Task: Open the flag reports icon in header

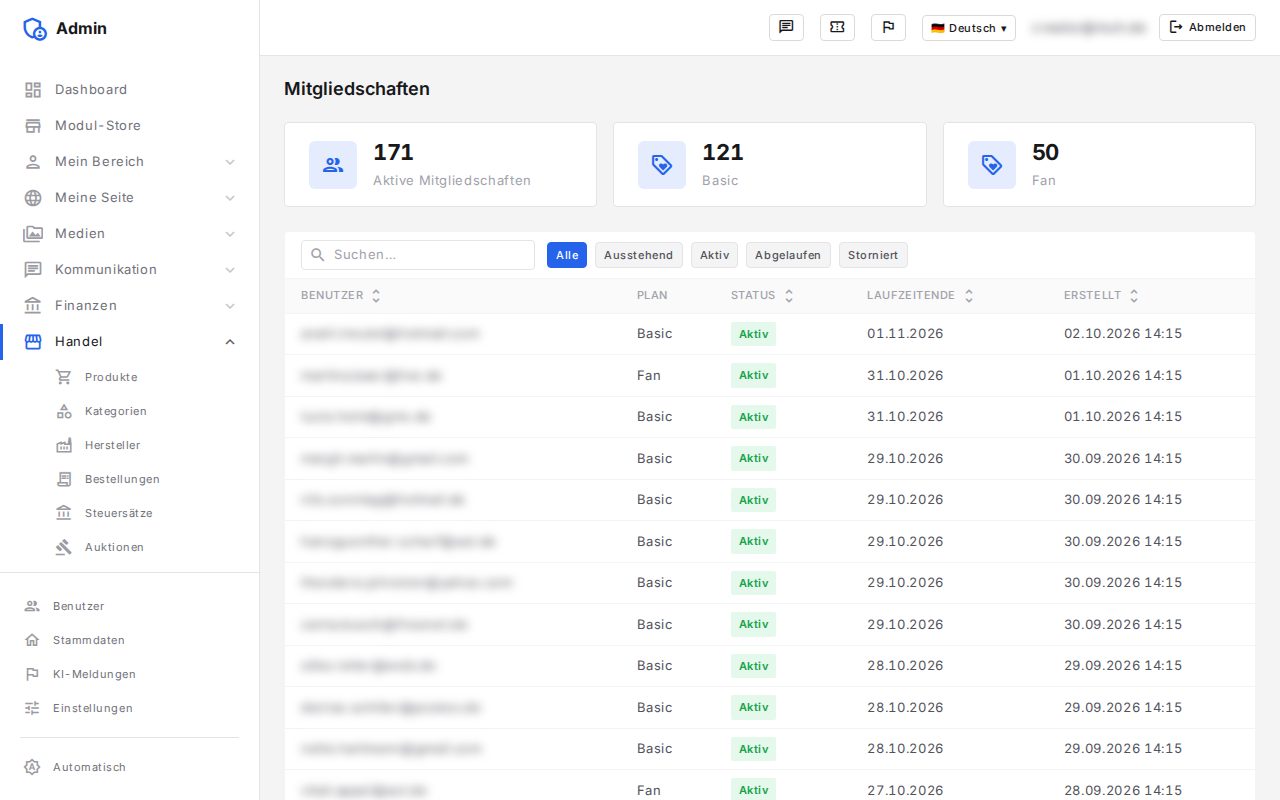Action: pyautogui.click(x=888, y=28)
